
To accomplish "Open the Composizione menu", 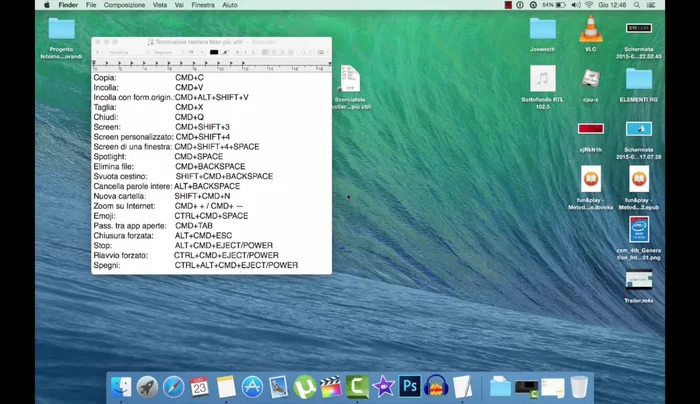I will tap(124, 5).
